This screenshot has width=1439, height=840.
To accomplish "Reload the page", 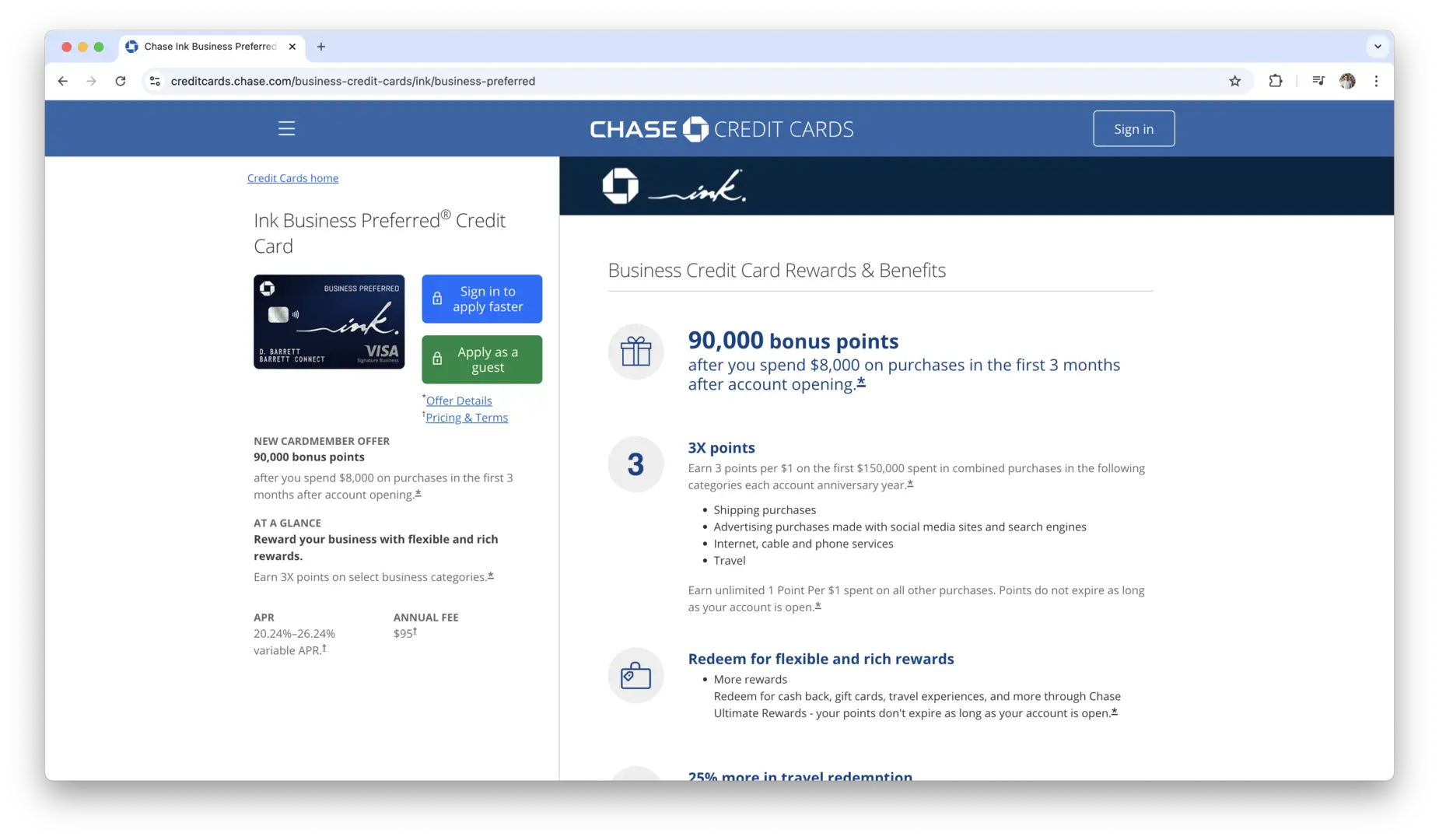I will (121, 81).
